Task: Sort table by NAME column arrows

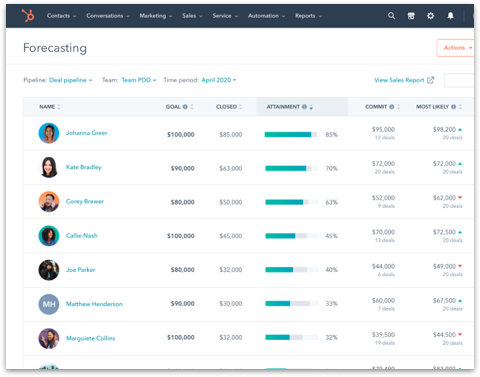Action: point(59,107)
